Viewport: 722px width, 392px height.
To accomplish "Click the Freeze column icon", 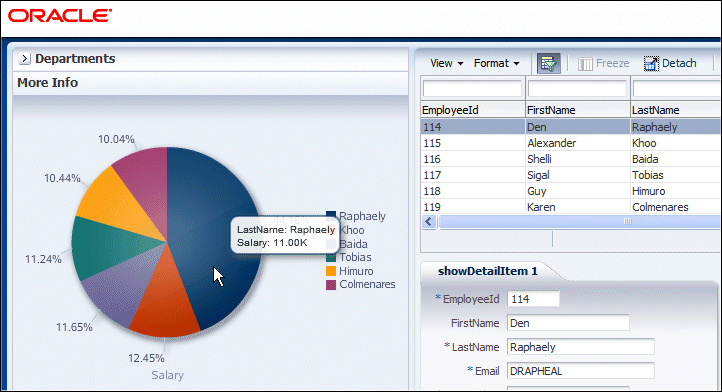I will coord(585,64).
